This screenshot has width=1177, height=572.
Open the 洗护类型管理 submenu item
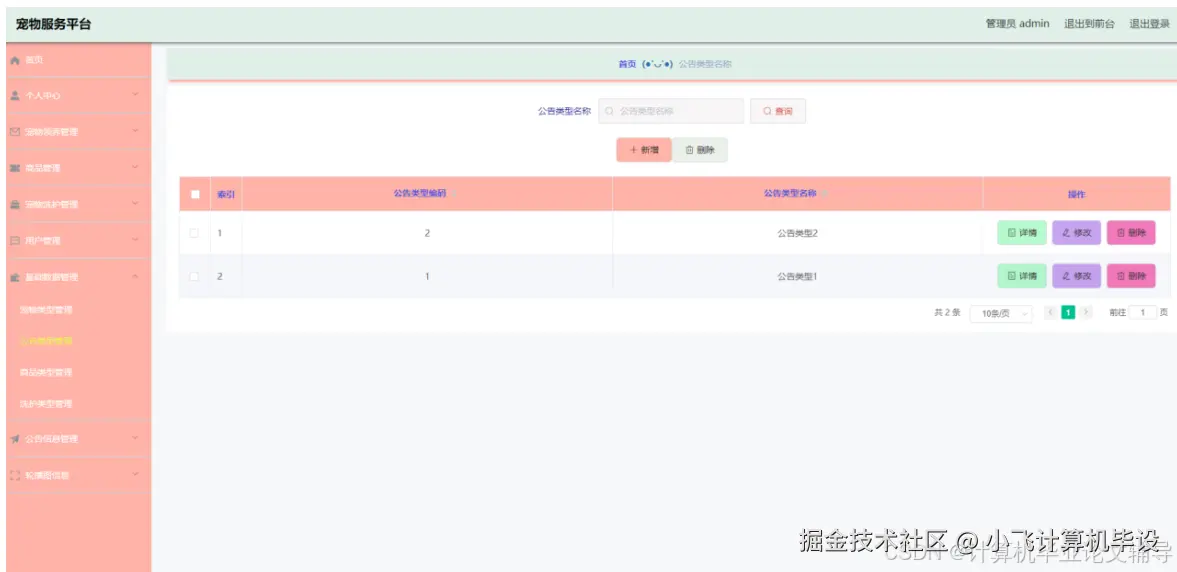[x=46, y=404]
